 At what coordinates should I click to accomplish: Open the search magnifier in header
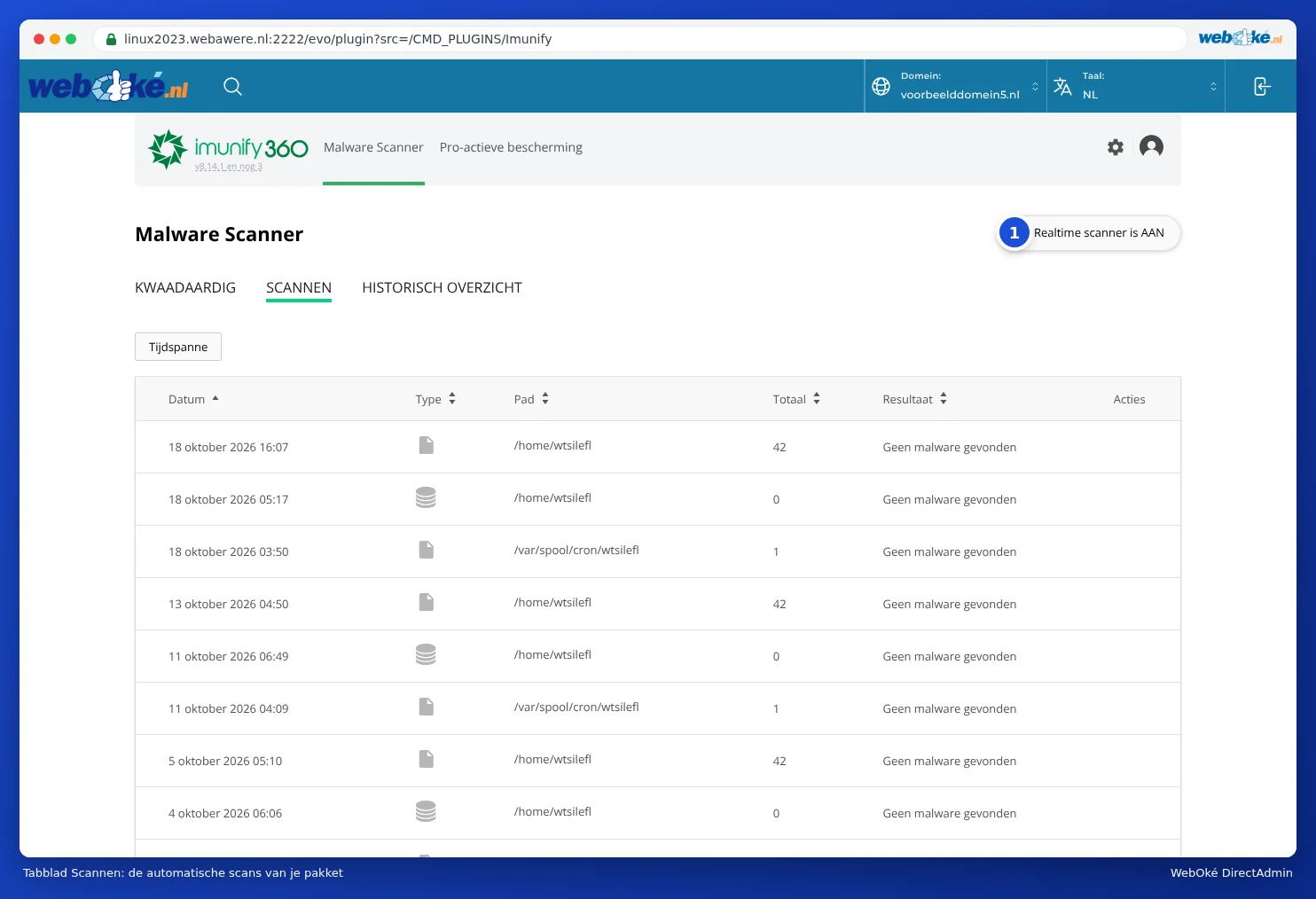tap(232, 86)
